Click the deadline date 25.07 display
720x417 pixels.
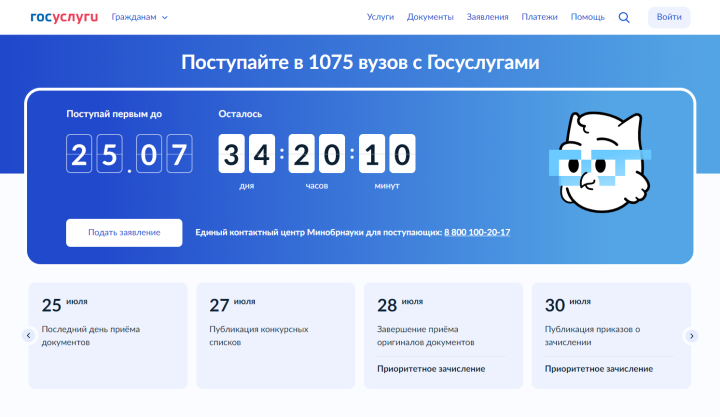tap(129, 154)
